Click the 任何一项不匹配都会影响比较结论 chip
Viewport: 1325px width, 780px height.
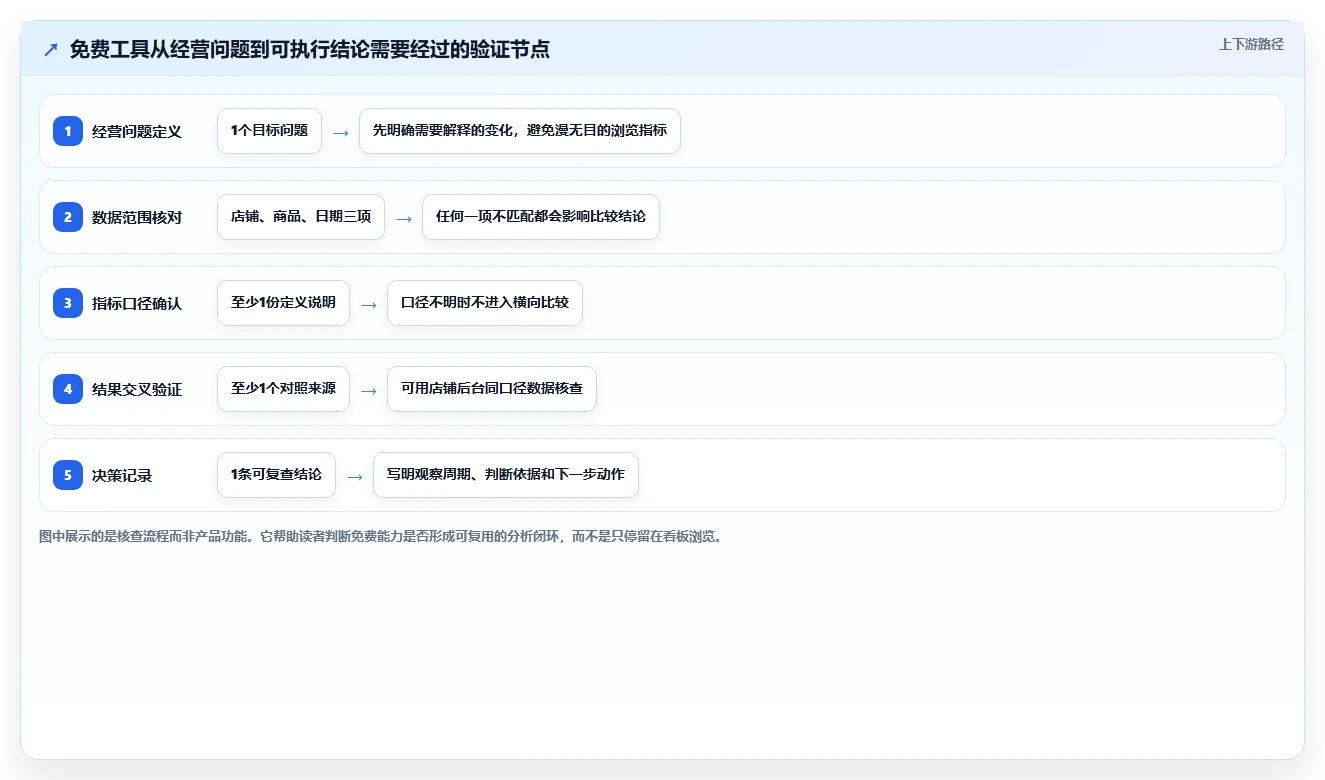click(x=541, y=217)
